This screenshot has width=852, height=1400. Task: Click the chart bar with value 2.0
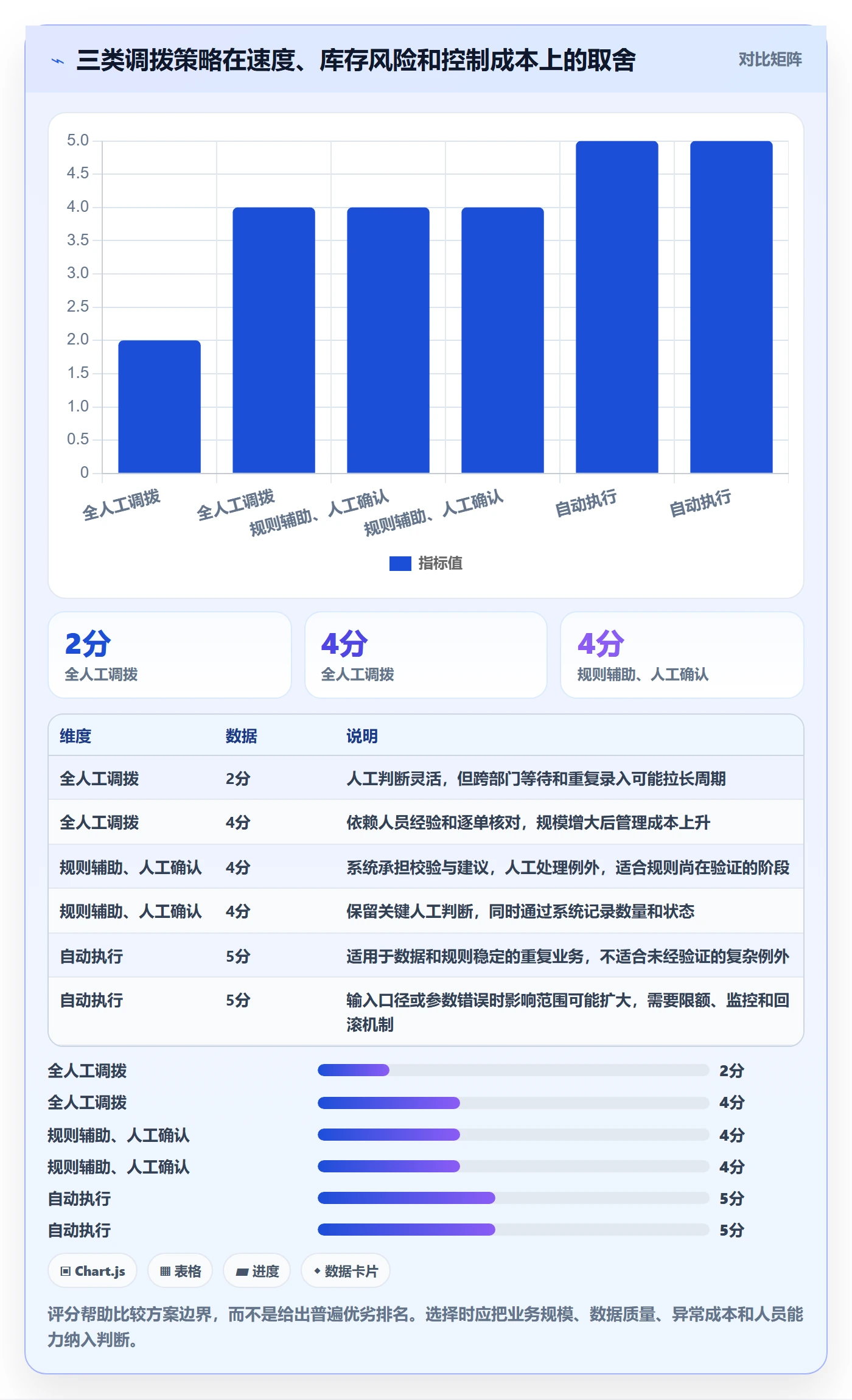(x=159, y=407)
